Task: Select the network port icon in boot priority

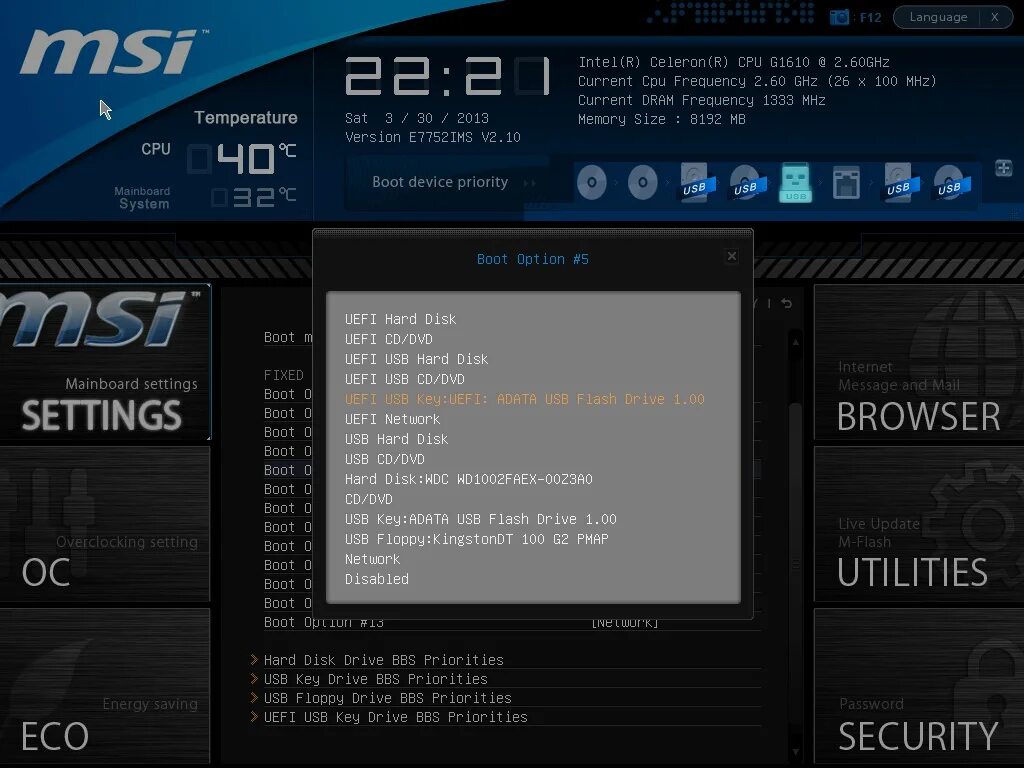Action: point(846,182)
